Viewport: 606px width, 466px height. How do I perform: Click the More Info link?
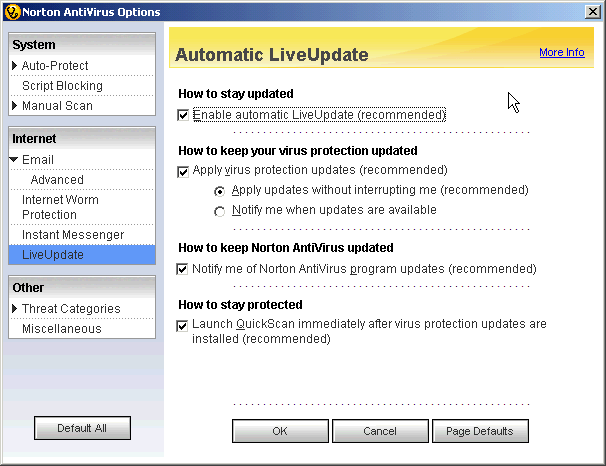561,52
